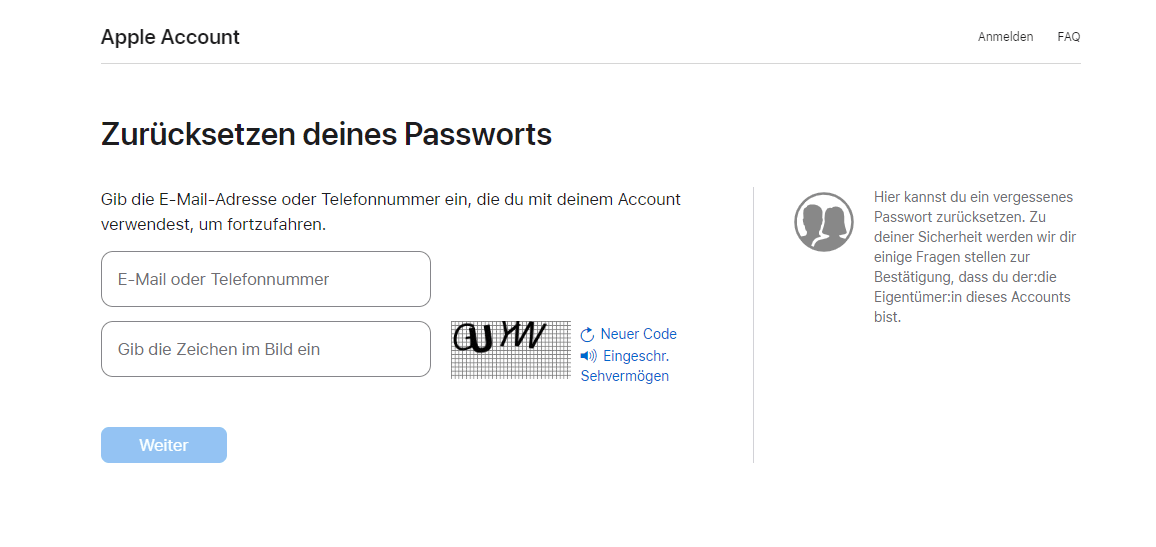Focus the captcha characters input field
The image size is (1156, 547).
coord(266,349)
